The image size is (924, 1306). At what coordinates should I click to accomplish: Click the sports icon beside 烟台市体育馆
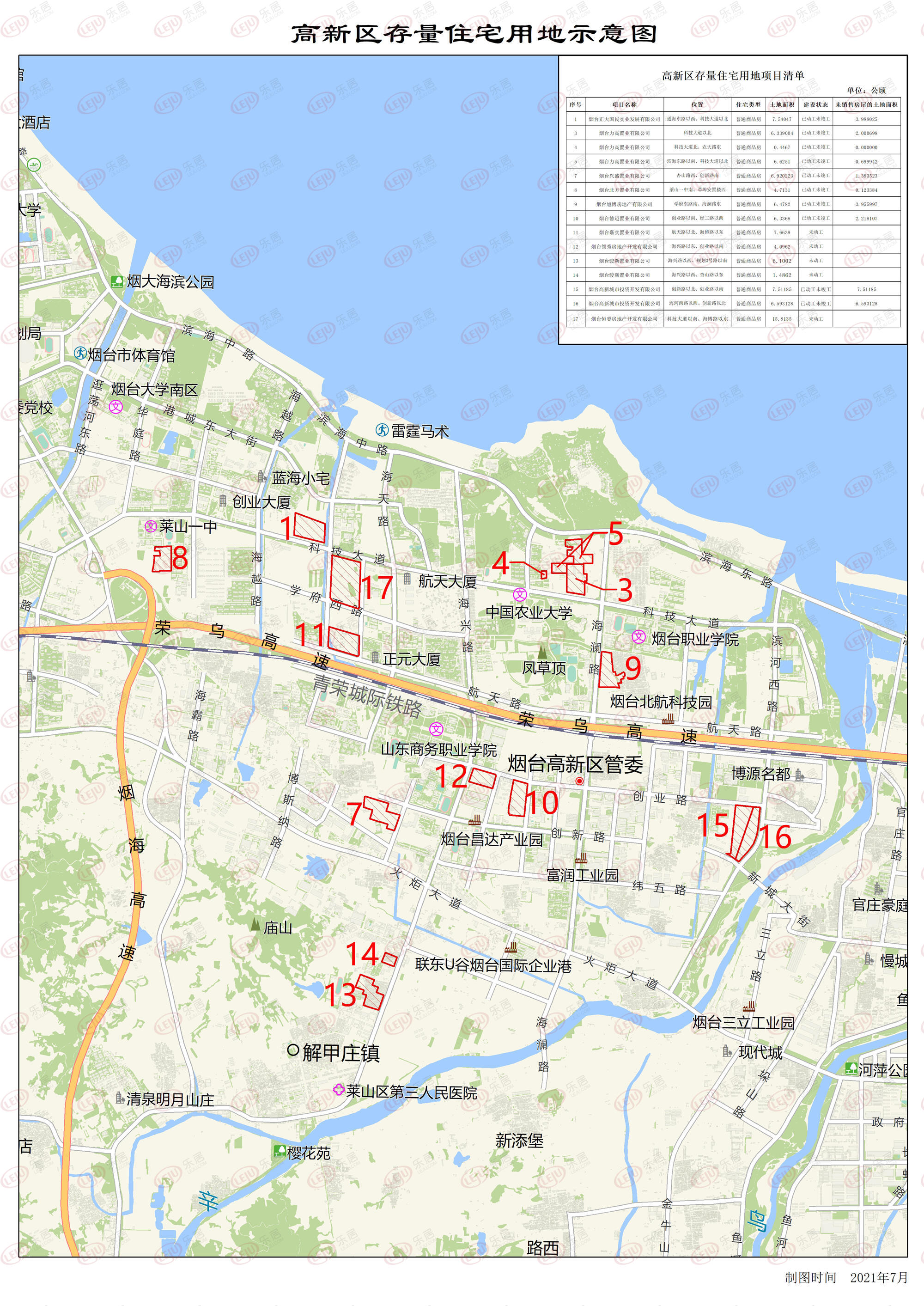81,354
